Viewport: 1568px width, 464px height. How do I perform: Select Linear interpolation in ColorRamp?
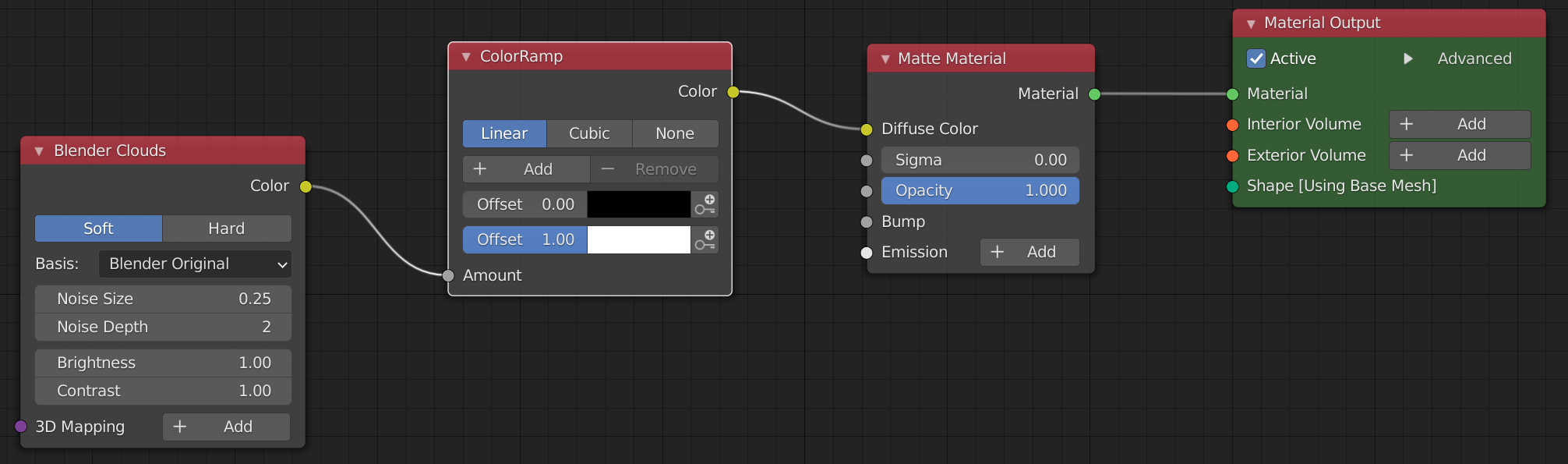point(504,133)
